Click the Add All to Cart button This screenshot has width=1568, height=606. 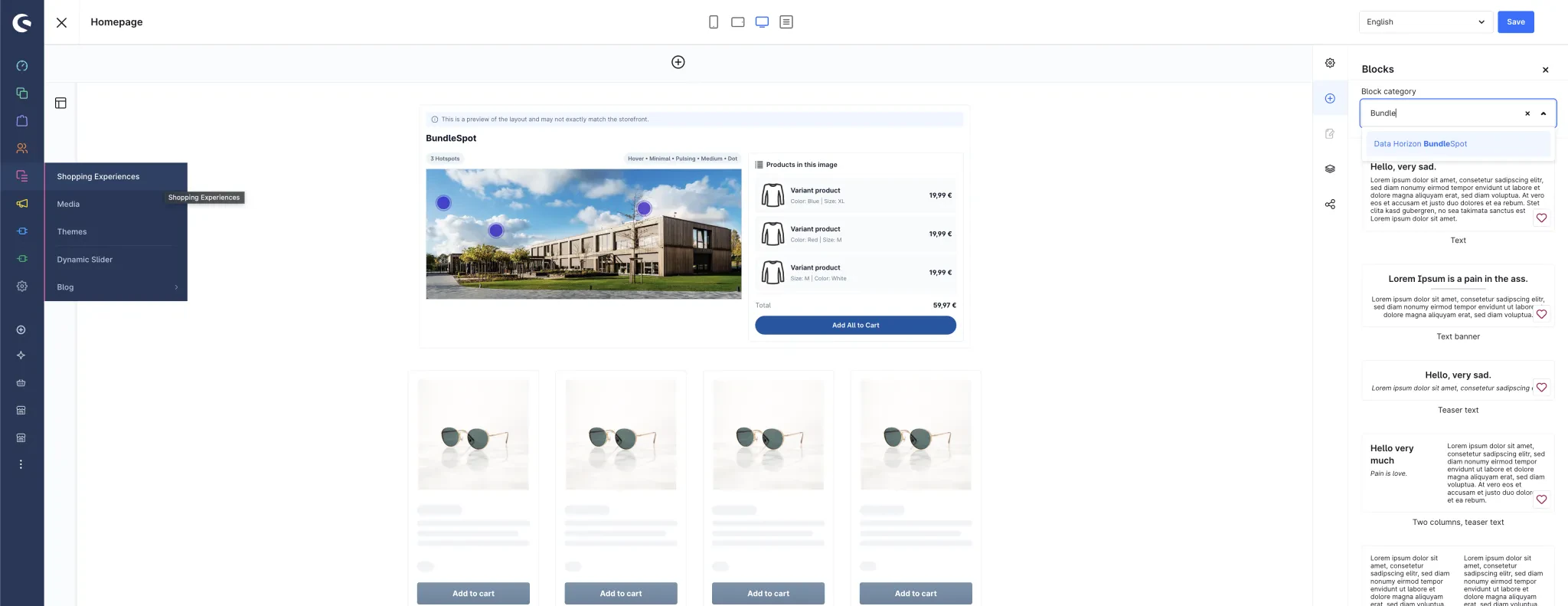tap(855, 326)
